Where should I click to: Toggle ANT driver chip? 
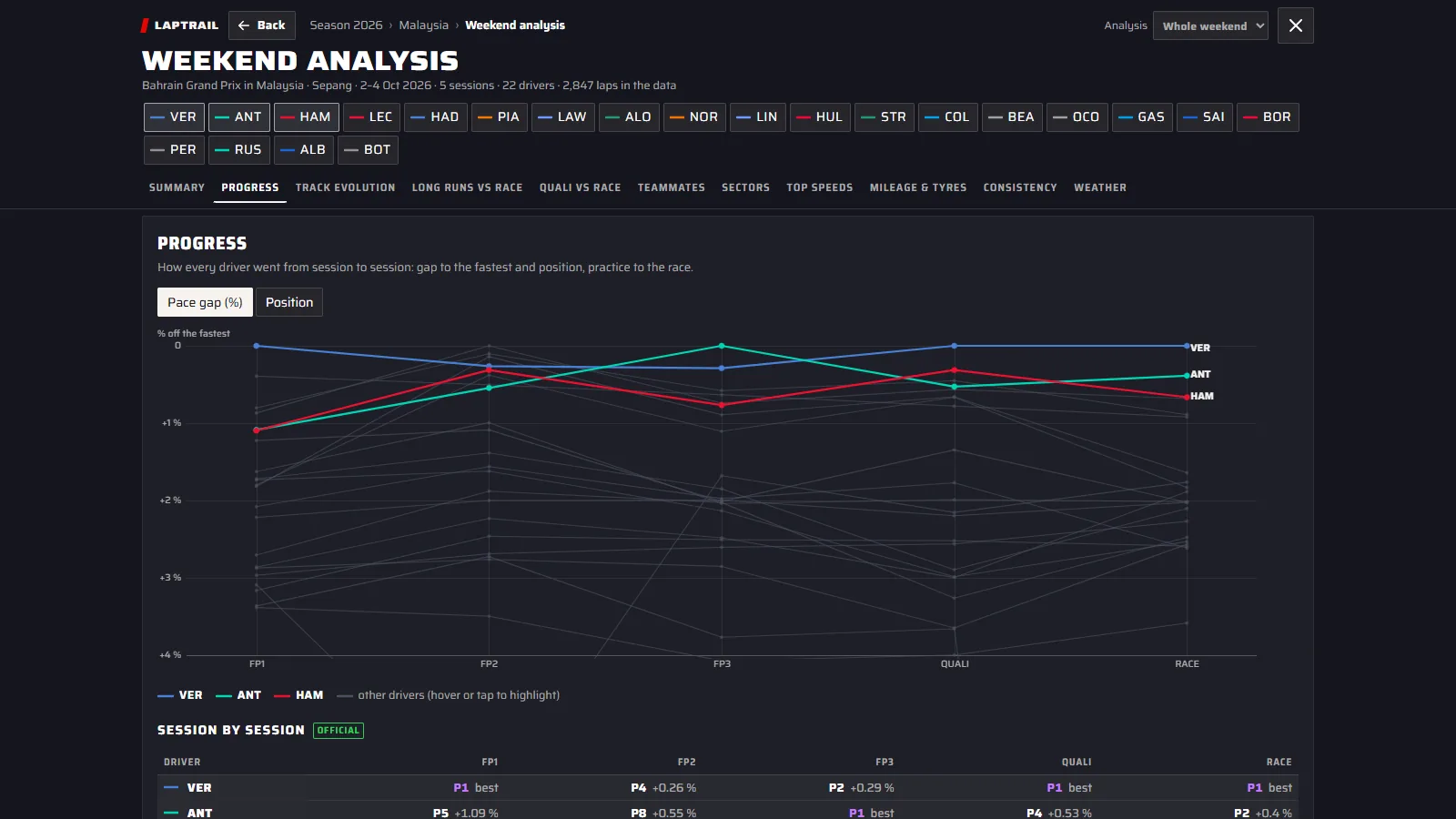pyautogui.click(x=239, y=116)
